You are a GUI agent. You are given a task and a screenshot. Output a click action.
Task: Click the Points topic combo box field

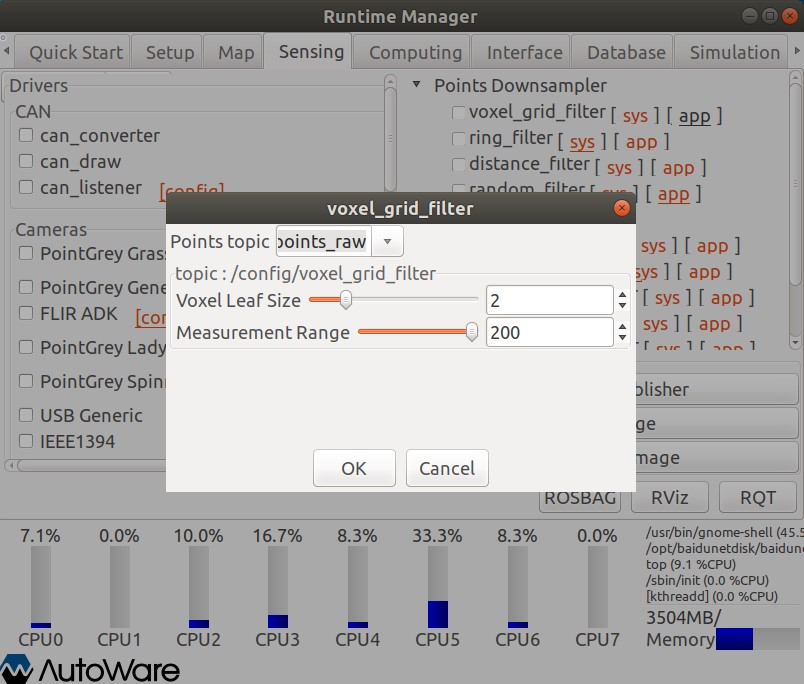pos(324,242)
